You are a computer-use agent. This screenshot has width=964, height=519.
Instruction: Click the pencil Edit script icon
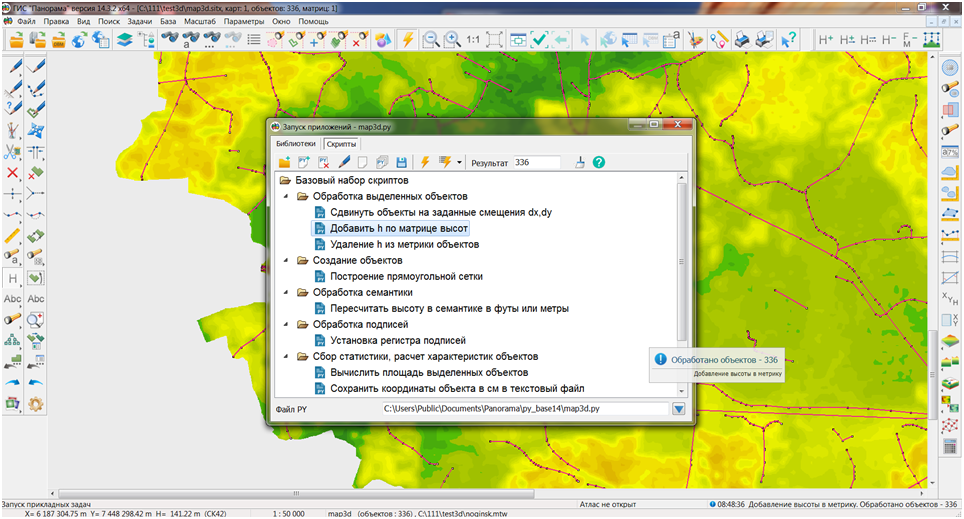(x=344, y=162)
